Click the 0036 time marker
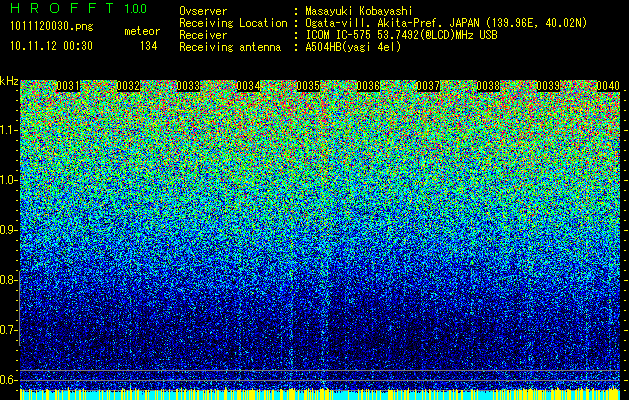Screen dimensions: 629x400 (368, 86)
